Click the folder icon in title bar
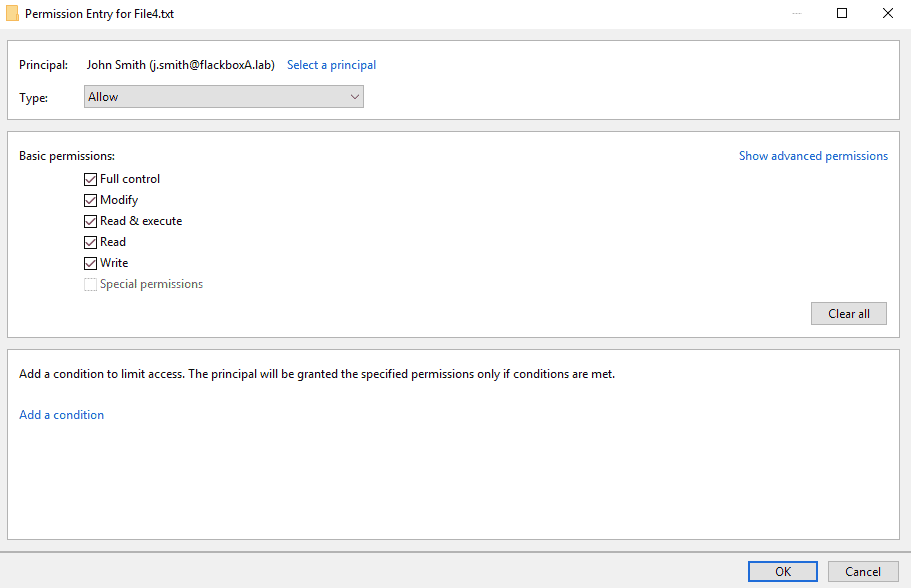The width and height of the screenshot is (911, 588). [12, 14]
